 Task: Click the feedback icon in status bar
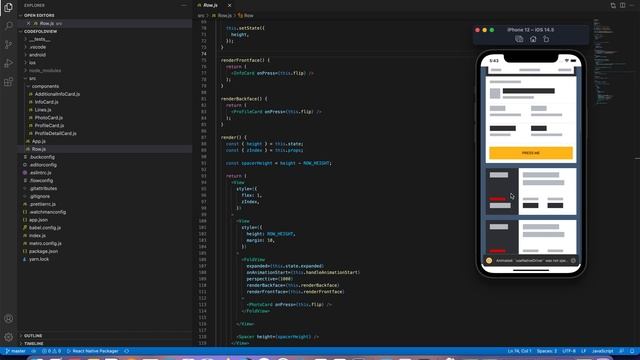click(622, 351)
